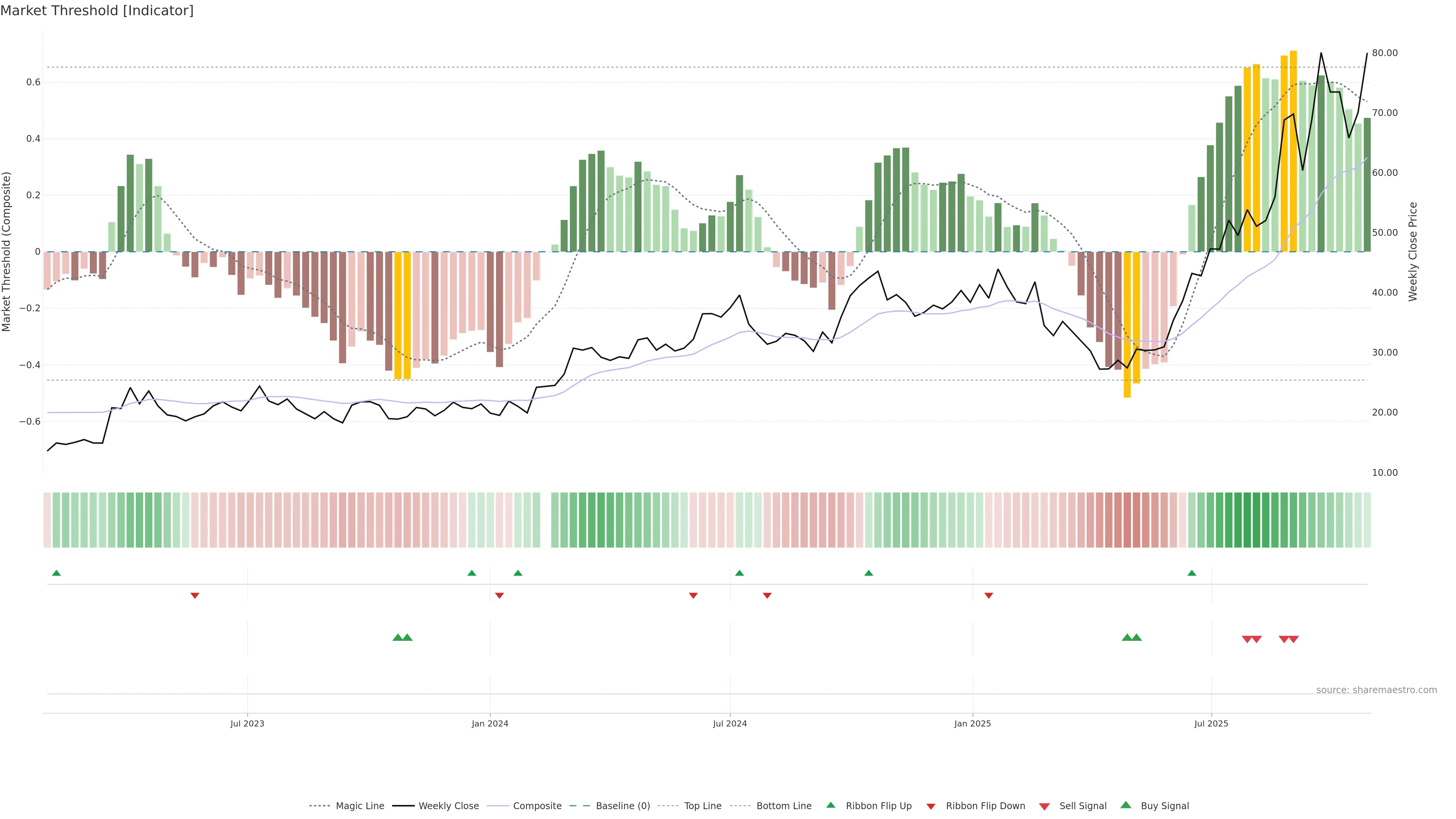Click the Buy Signal legend marker
Screen dimensions: 1456x819
coord(1126,805)
